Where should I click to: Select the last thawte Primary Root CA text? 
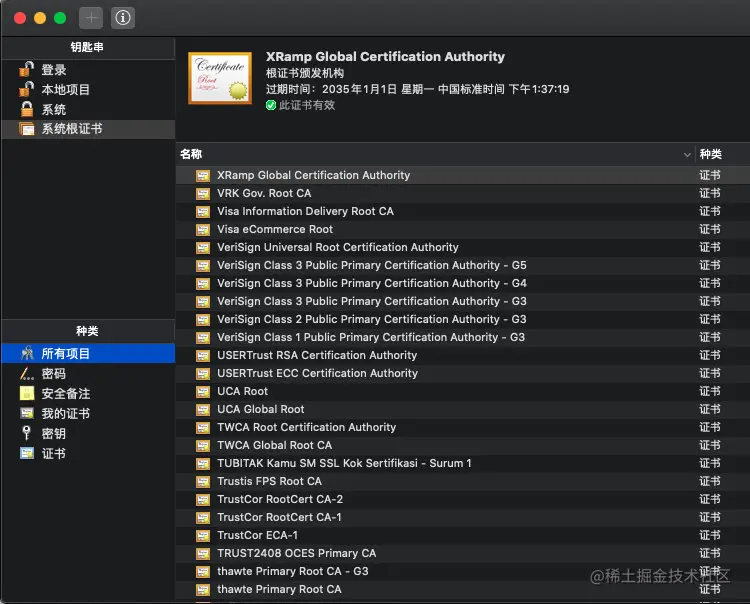coord(279,589)
